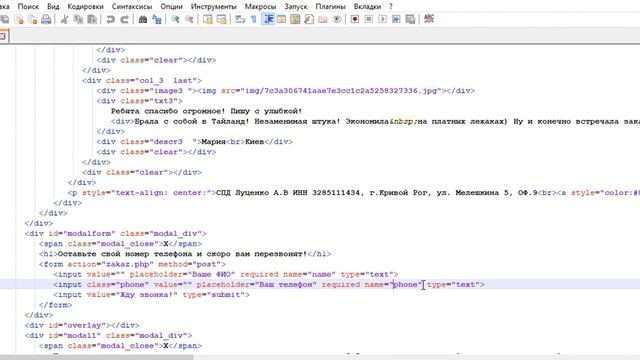Show the Document Map panel icon

pyautogui.click(x=295, y=19)
